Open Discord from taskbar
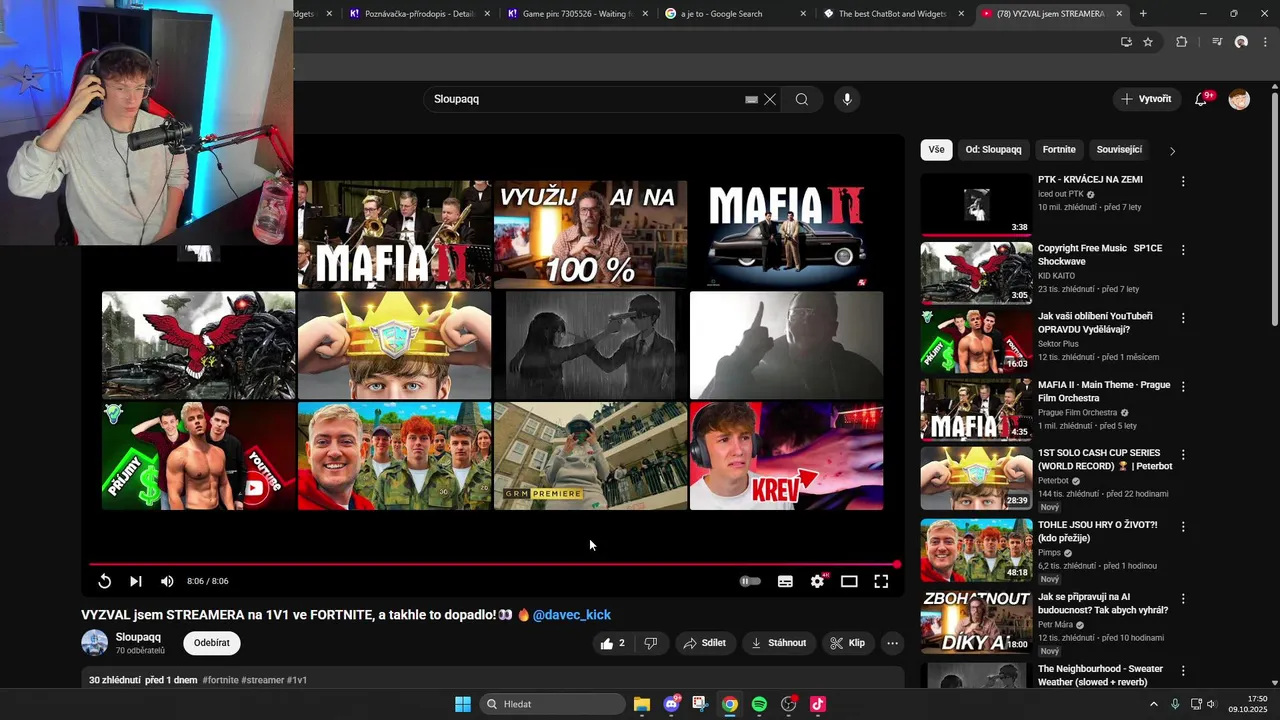 (x=671, y=704)
